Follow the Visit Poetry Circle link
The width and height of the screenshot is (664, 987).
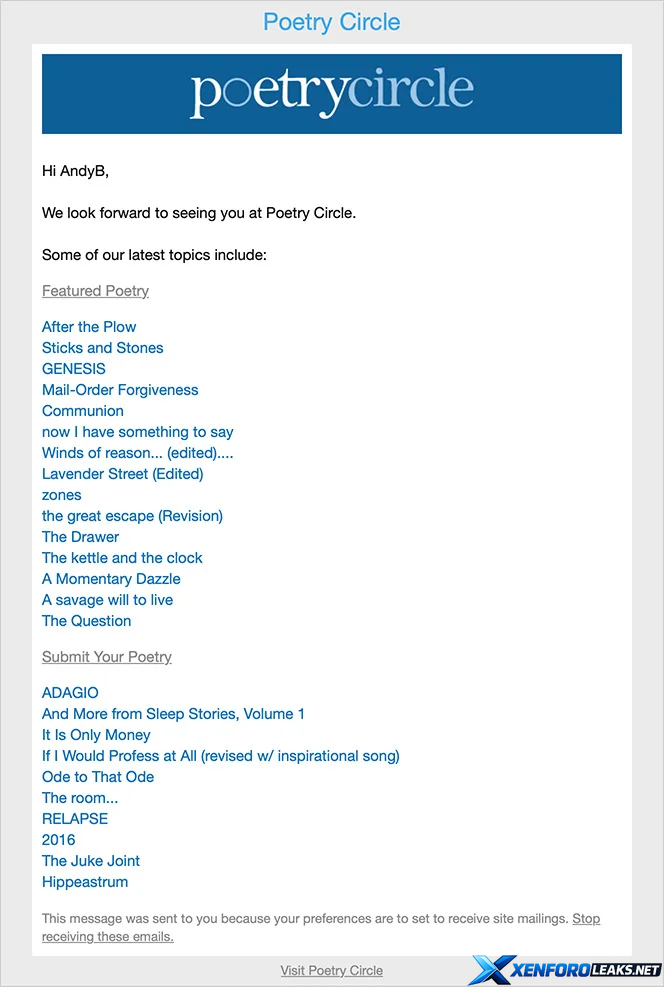pos(331,970)
